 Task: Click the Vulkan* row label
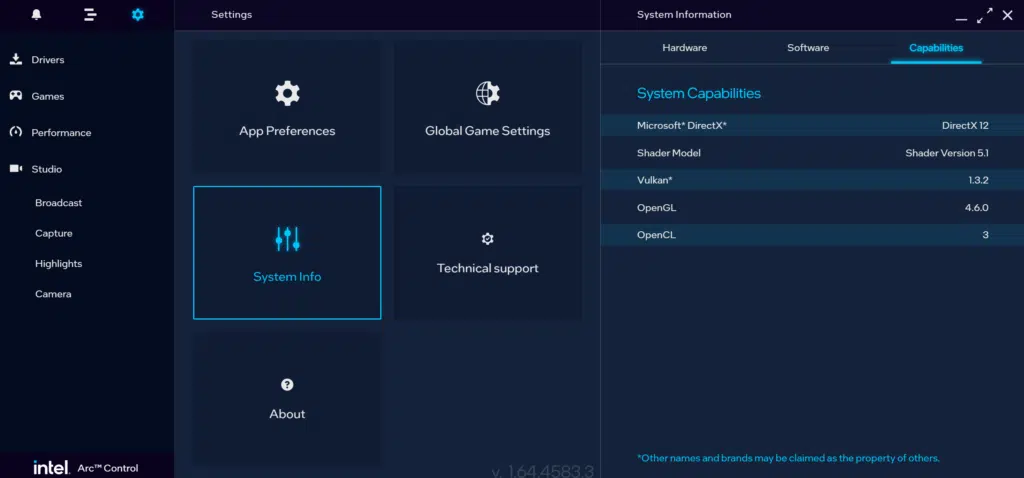click(654, 180)
